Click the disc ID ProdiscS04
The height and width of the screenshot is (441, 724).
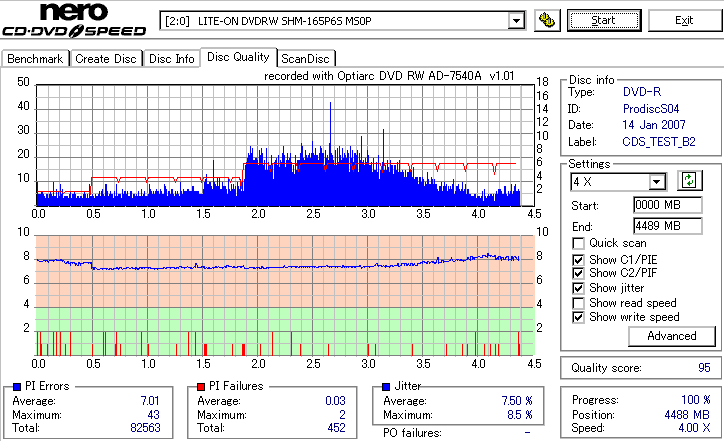(651, 109)
